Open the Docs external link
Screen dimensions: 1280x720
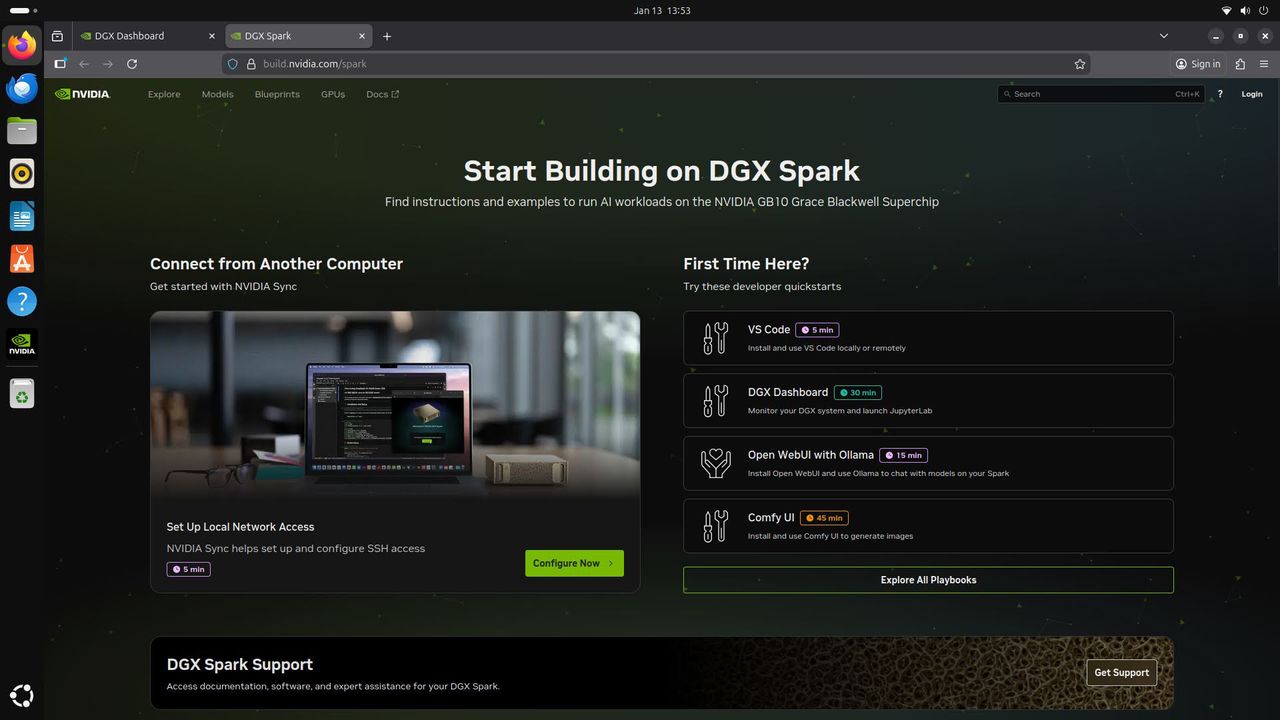(382, 94)
